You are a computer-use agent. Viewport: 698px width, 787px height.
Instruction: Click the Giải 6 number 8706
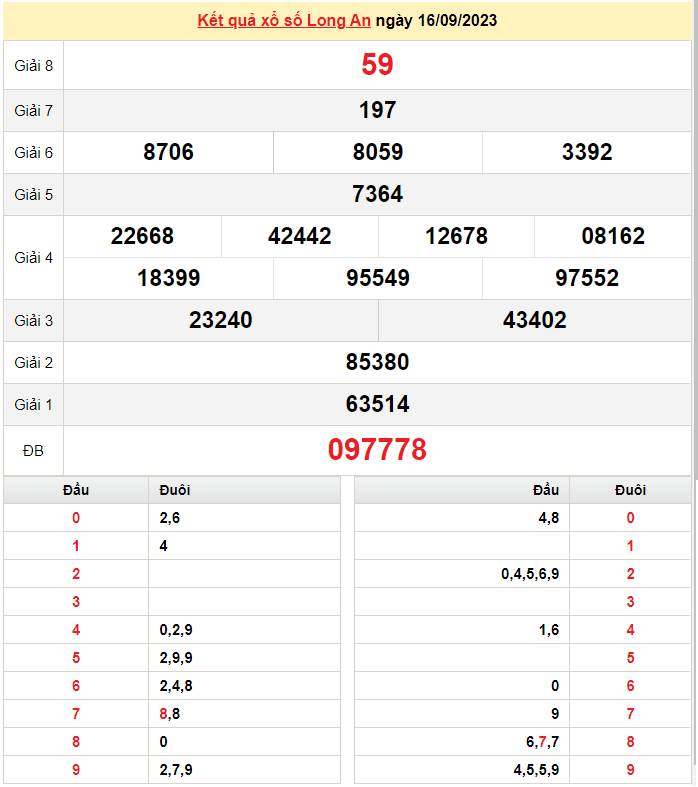(x=168, y=152)
